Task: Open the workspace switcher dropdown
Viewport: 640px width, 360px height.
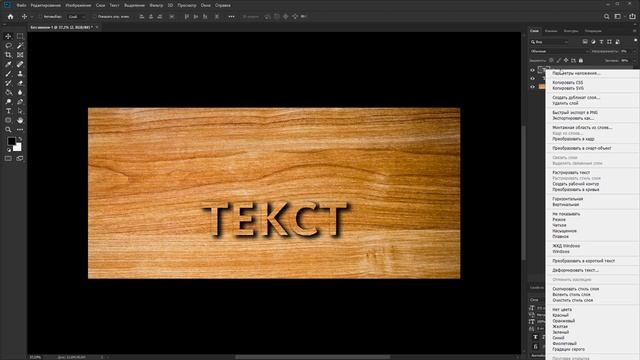Action: tap(619, 17)
